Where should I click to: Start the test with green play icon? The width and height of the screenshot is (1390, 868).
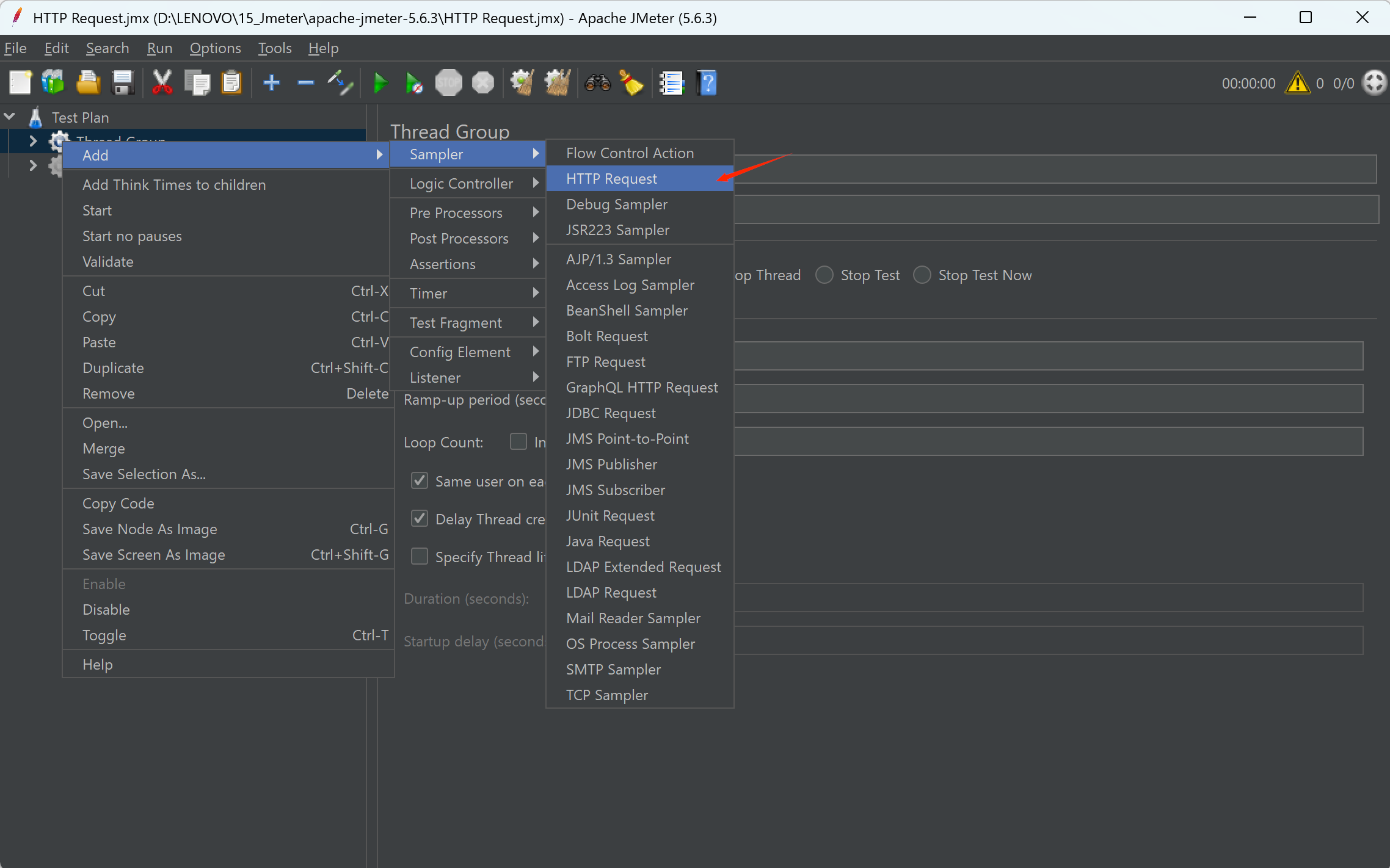[380, 83]
